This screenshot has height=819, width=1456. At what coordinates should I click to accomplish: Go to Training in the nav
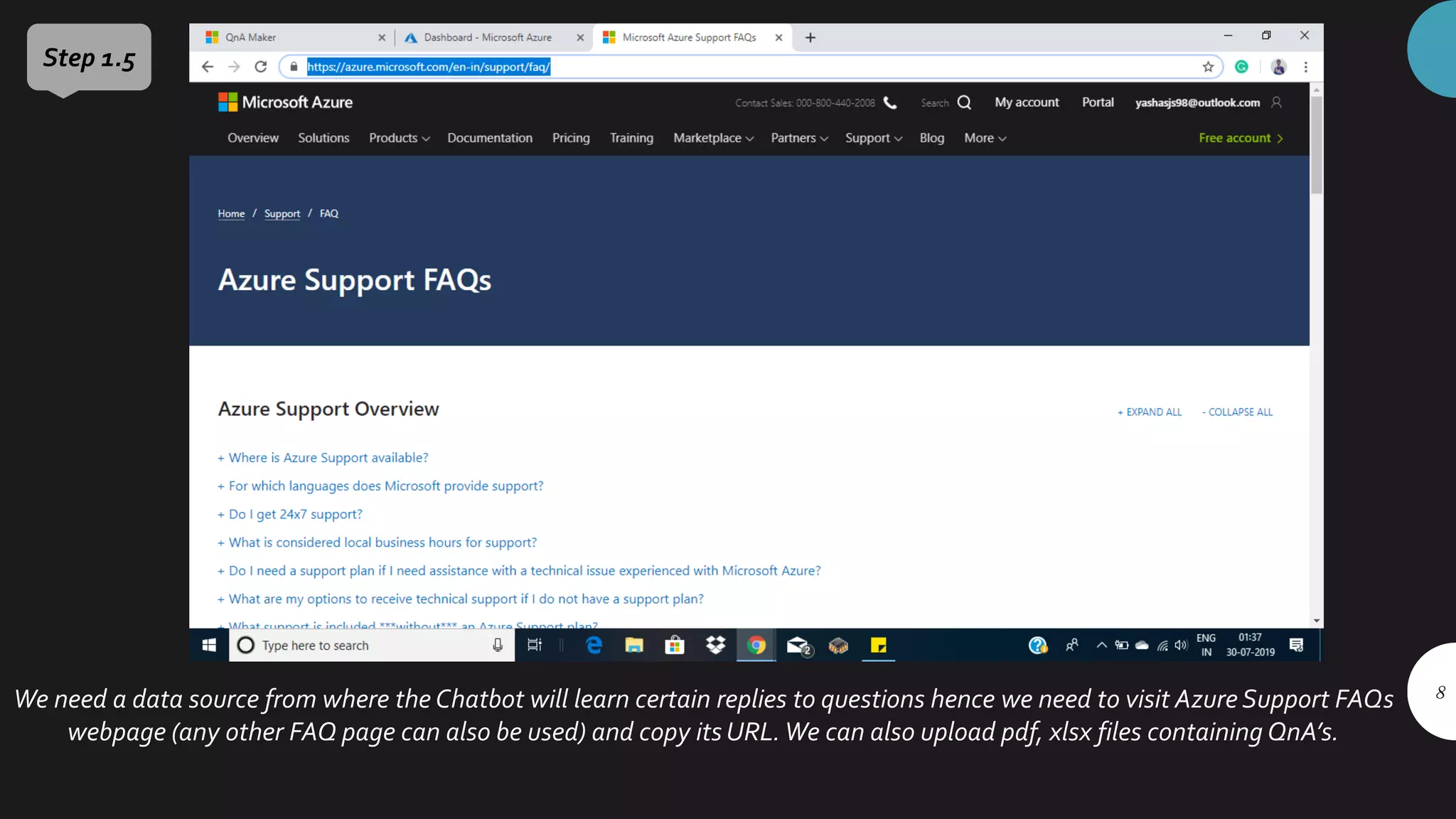pos(631,138)
